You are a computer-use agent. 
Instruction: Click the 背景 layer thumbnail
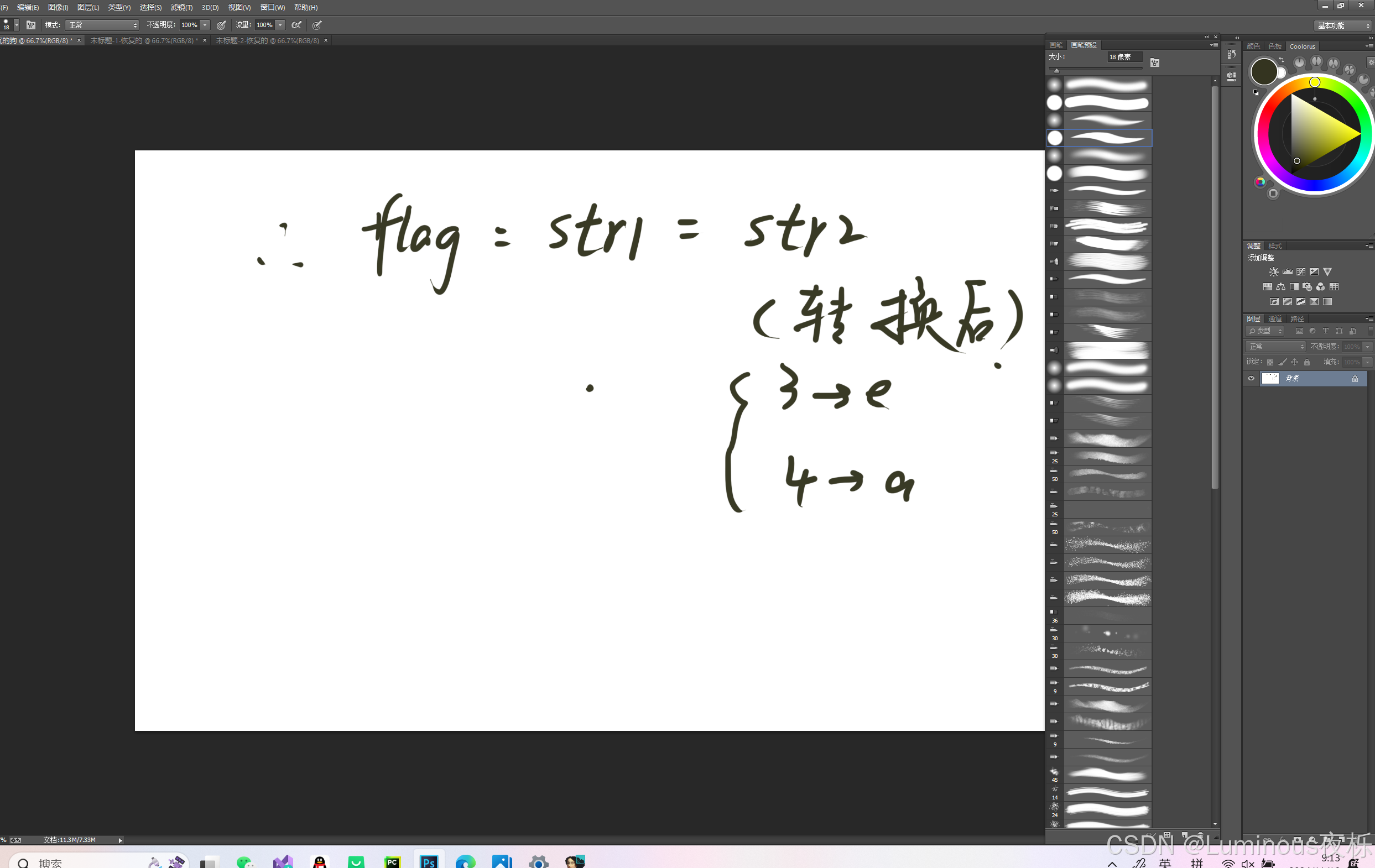point(1270,378)
